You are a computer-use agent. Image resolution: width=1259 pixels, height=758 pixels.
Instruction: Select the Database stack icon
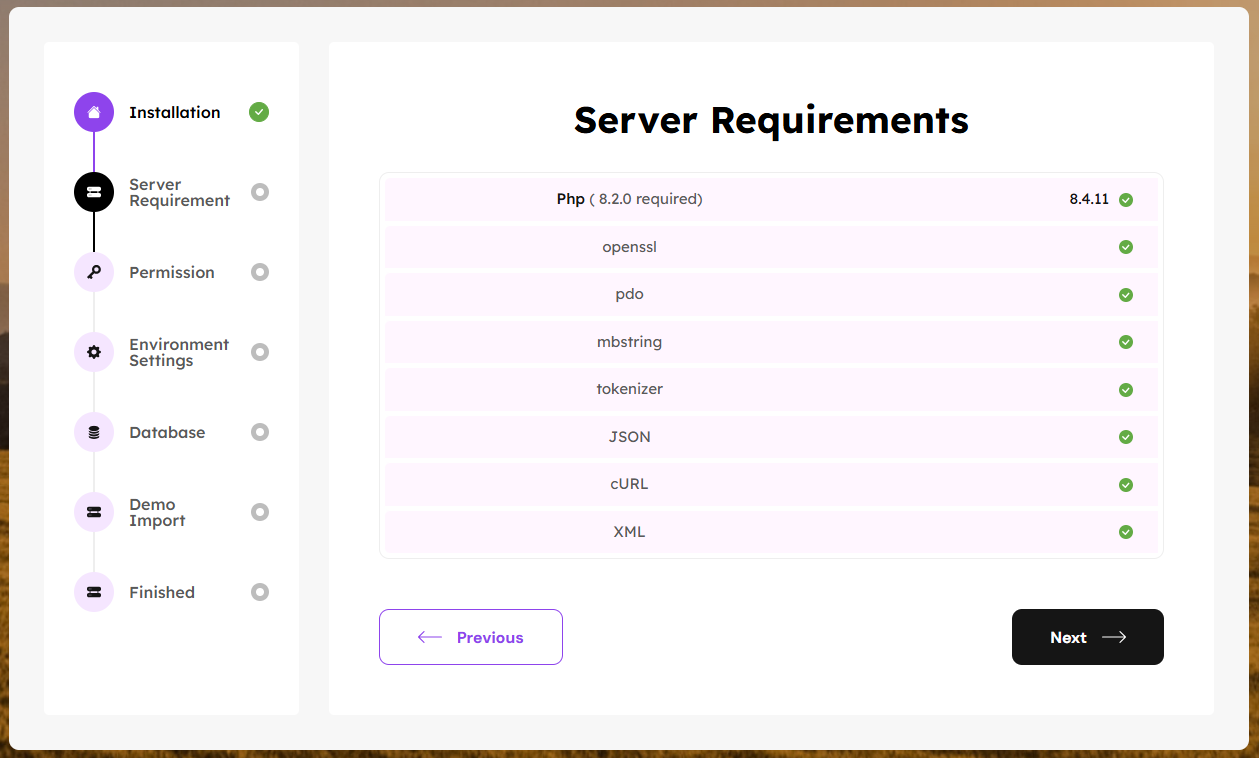[94, 432]
